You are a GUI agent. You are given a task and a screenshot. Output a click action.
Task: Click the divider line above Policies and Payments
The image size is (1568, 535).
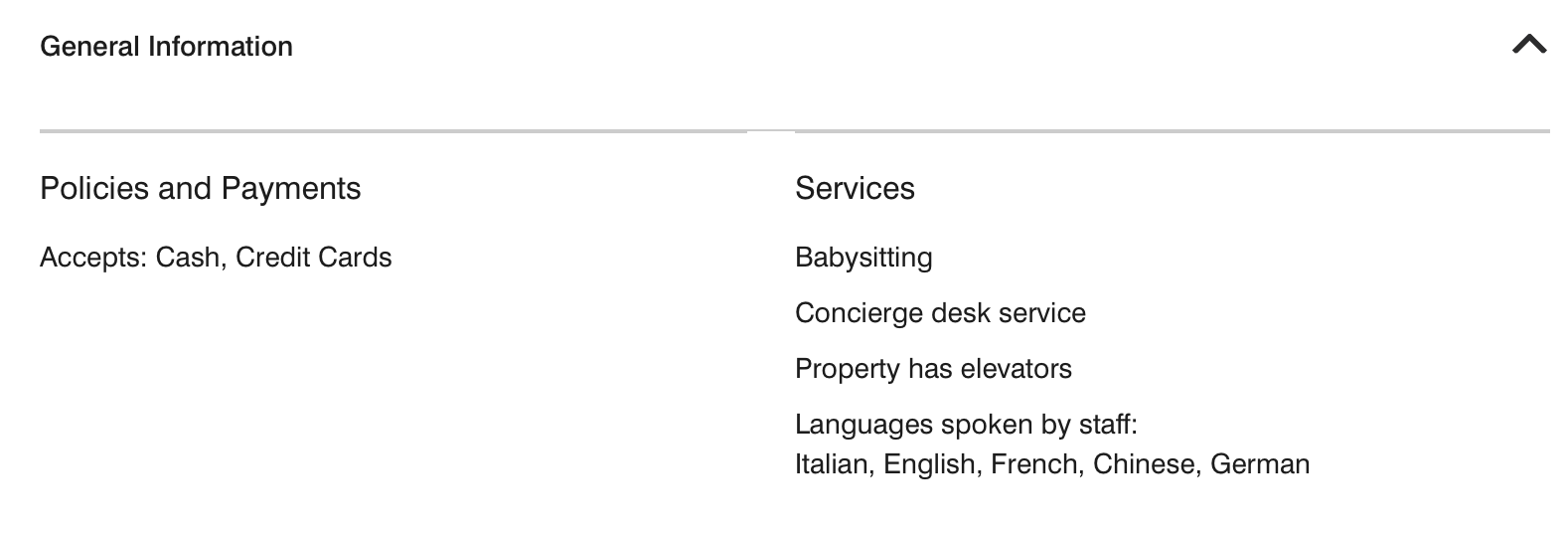(x=393, y=130)
